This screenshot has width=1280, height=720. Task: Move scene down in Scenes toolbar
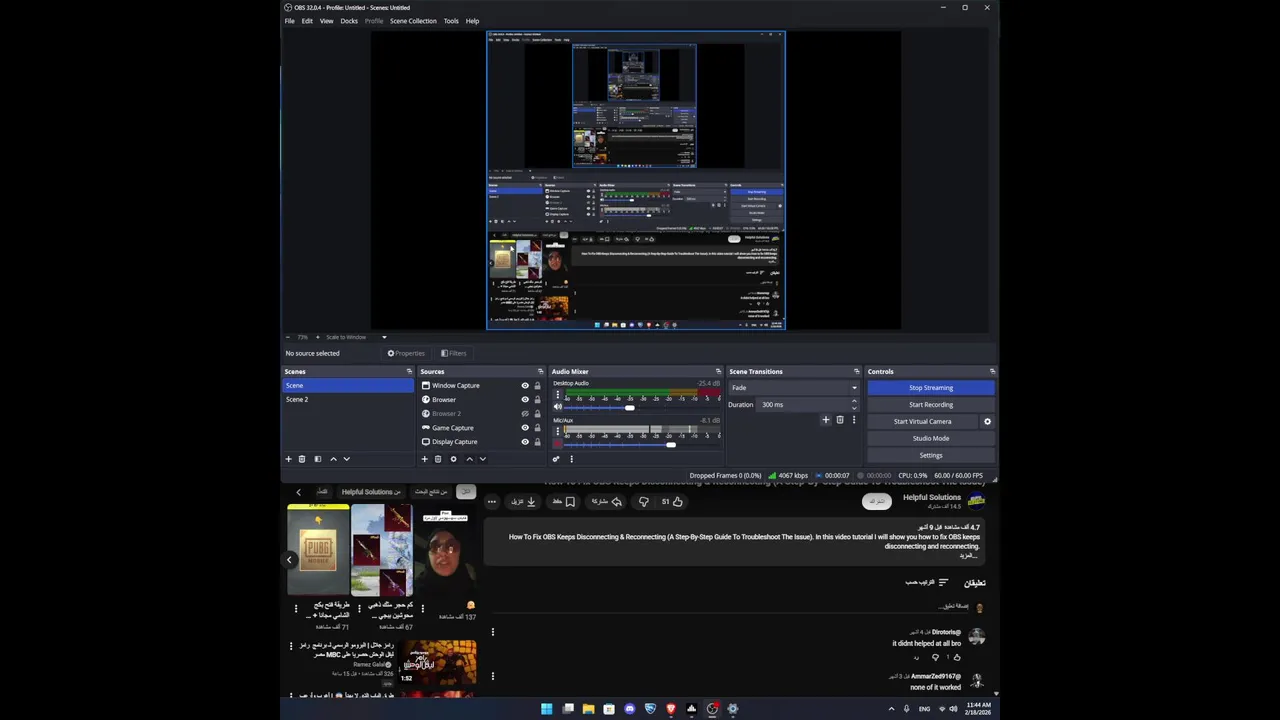click(x=347, y=459)
